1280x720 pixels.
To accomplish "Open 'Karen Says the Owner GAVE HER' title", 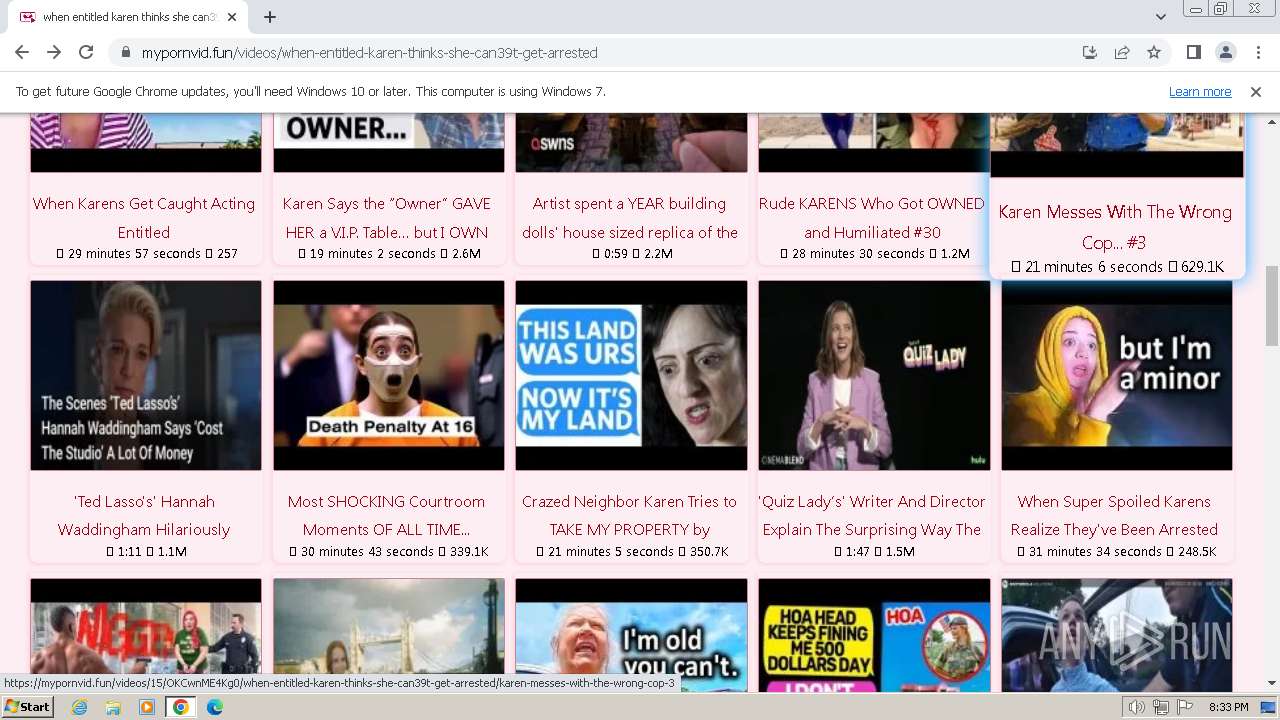I will point(387,217).
